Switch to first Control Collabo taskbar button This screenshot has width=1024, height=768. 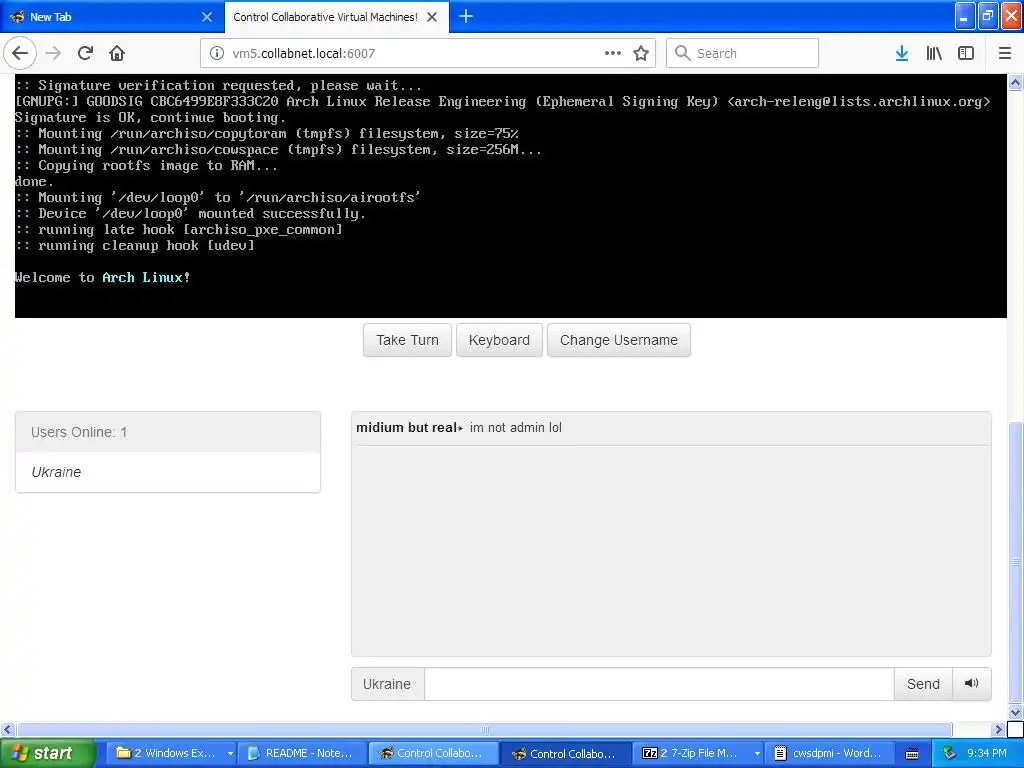[x=434, y=753]
